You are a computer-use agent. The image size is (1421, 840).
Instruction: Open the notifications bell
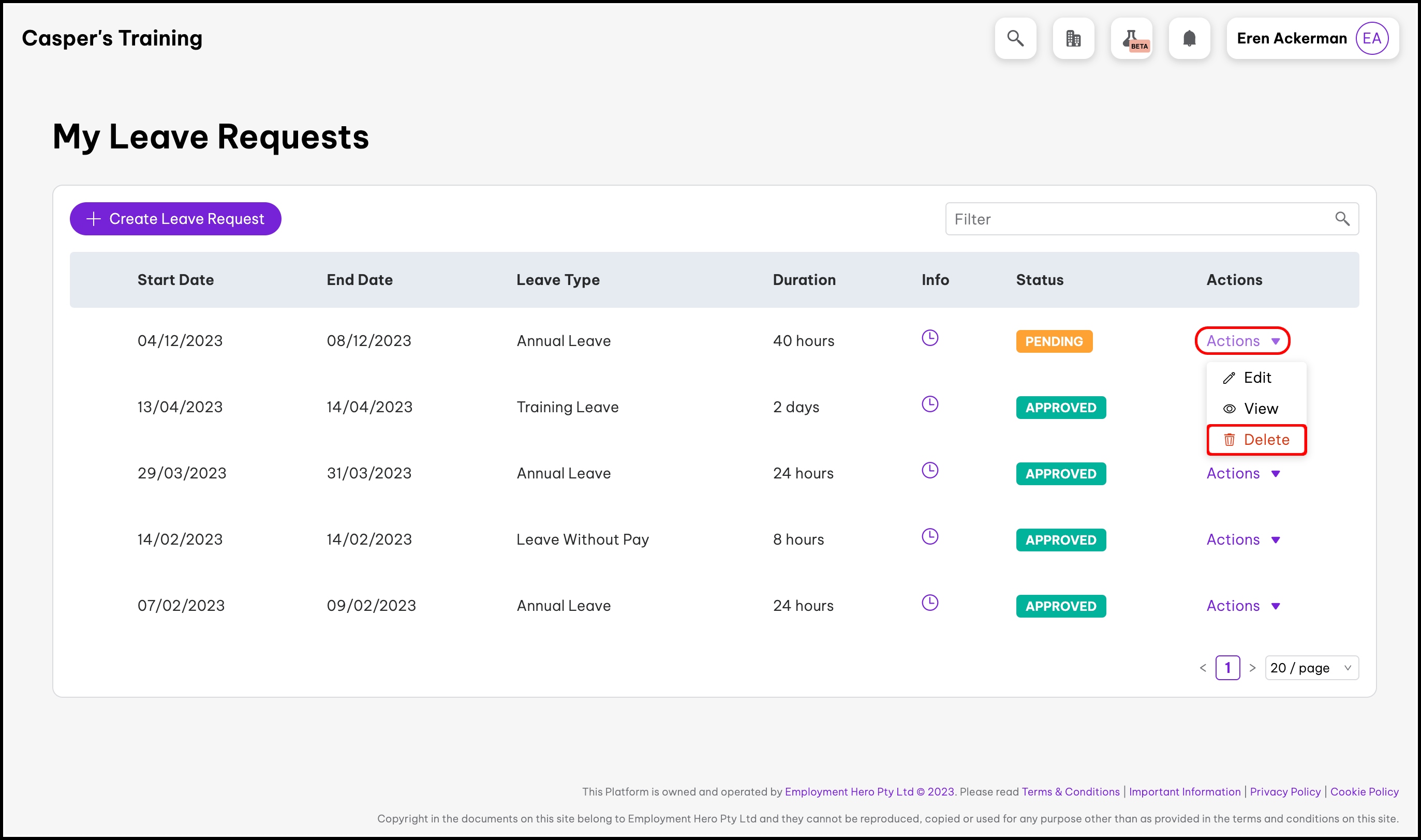pyautogui.click(x=1189, y=38)
